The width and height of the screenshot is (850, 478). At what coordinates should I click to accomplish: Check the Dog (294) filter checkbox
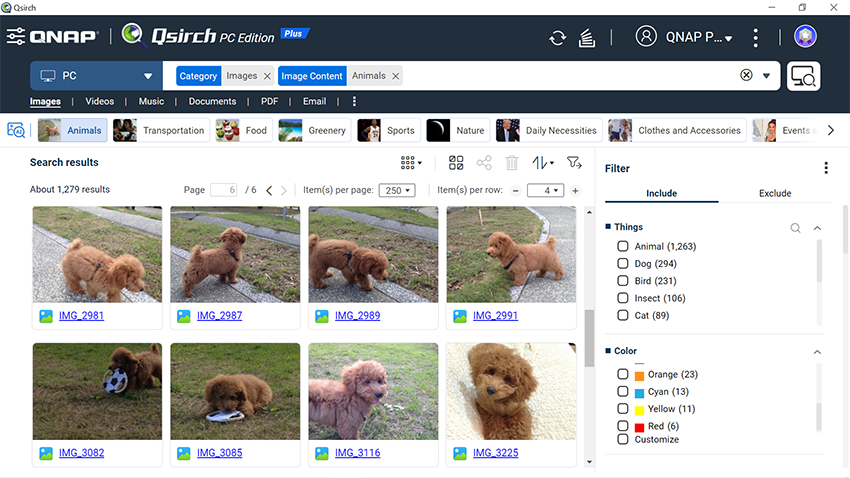point(623,264)
